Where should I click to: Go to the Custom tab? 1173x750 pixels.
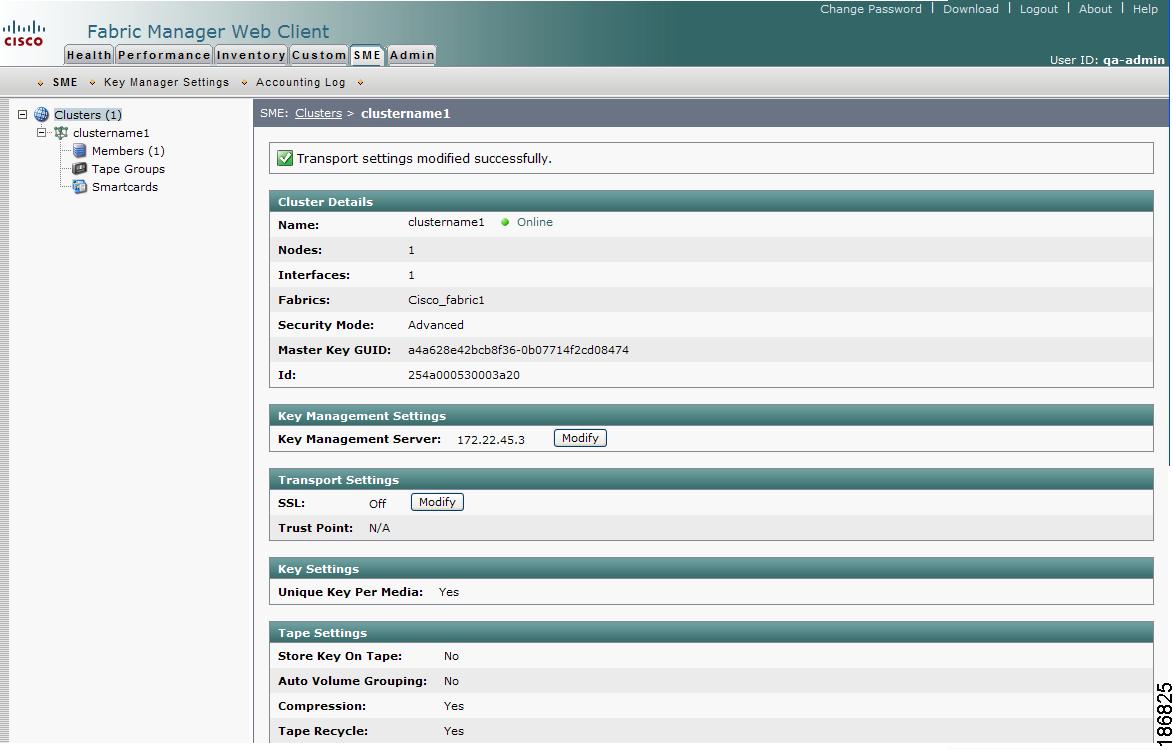click(x=319, y=55)
